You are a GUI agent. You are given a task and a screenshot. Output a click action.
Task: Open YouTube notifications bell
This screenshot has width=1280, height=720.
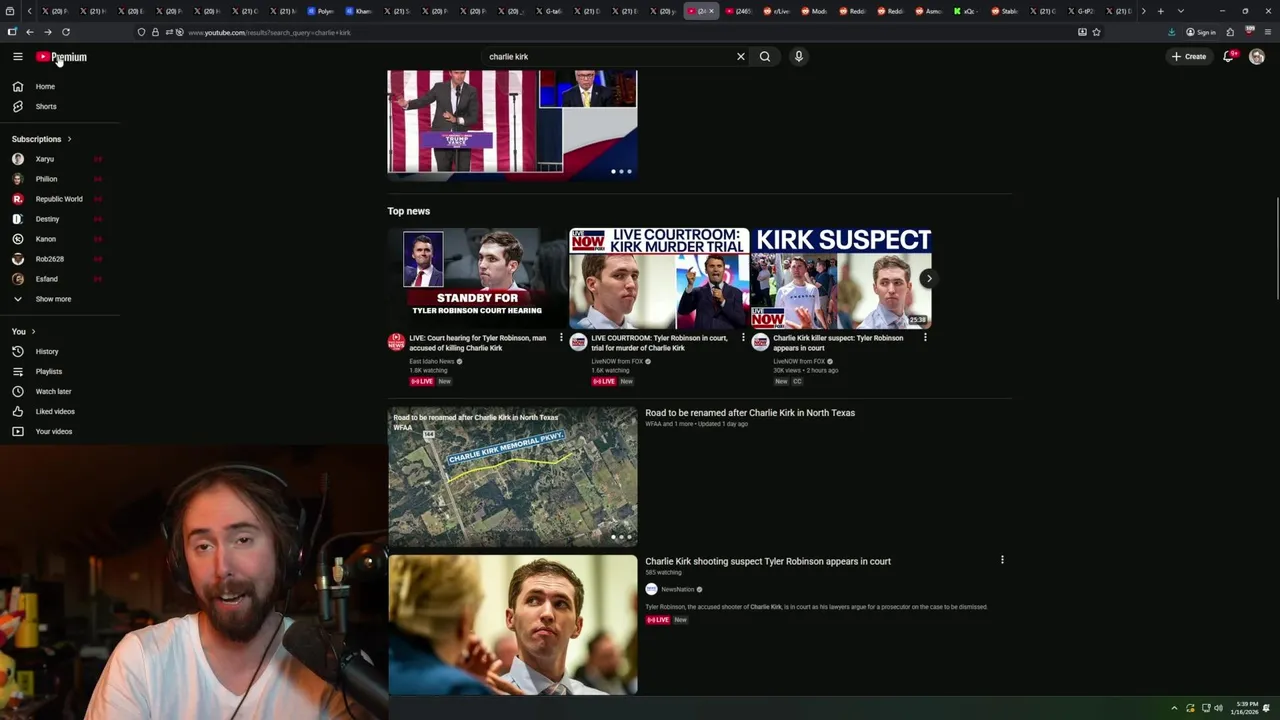click(x=1229, y=57)
